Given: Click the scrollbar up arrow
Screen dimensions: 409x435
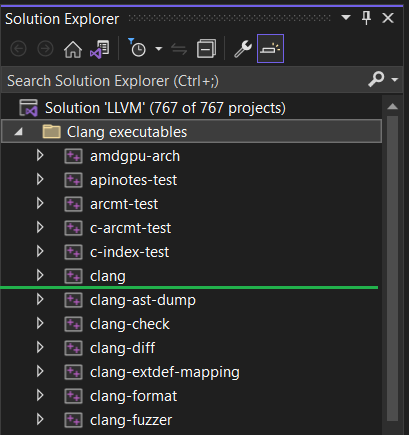Looking at the screenshot, I should 393,107.
